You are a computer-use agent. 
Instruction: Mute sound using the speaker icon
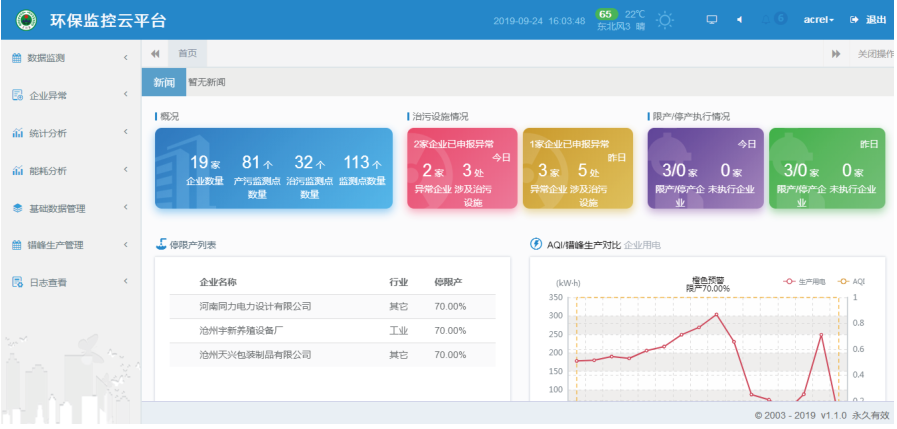click(x=739, y=20)
